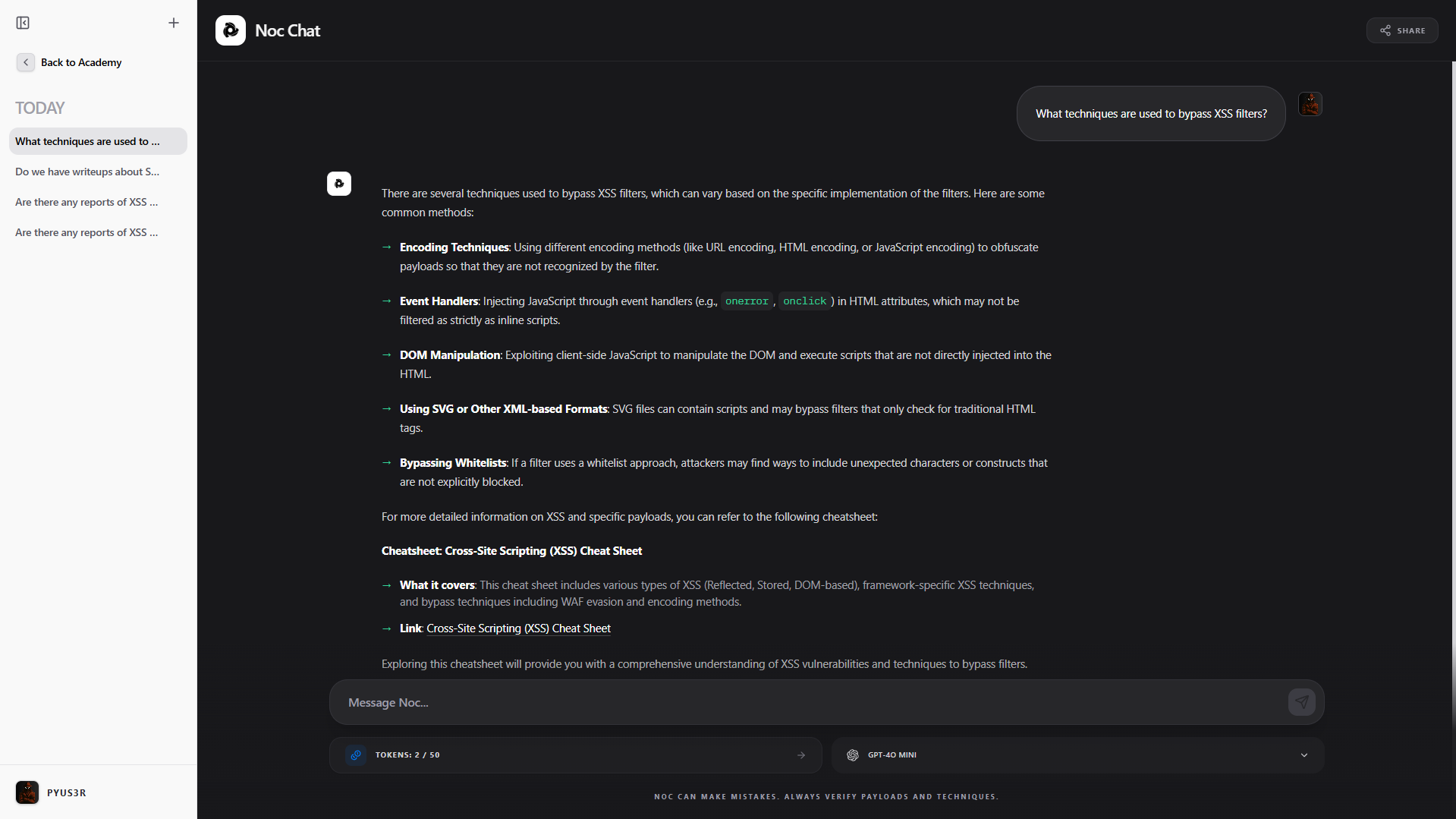The height and width of the screenshot is (819, 1456).
Task: Expand the GPT-4O MINI model dropdown
Action: tap(1303, 755)
